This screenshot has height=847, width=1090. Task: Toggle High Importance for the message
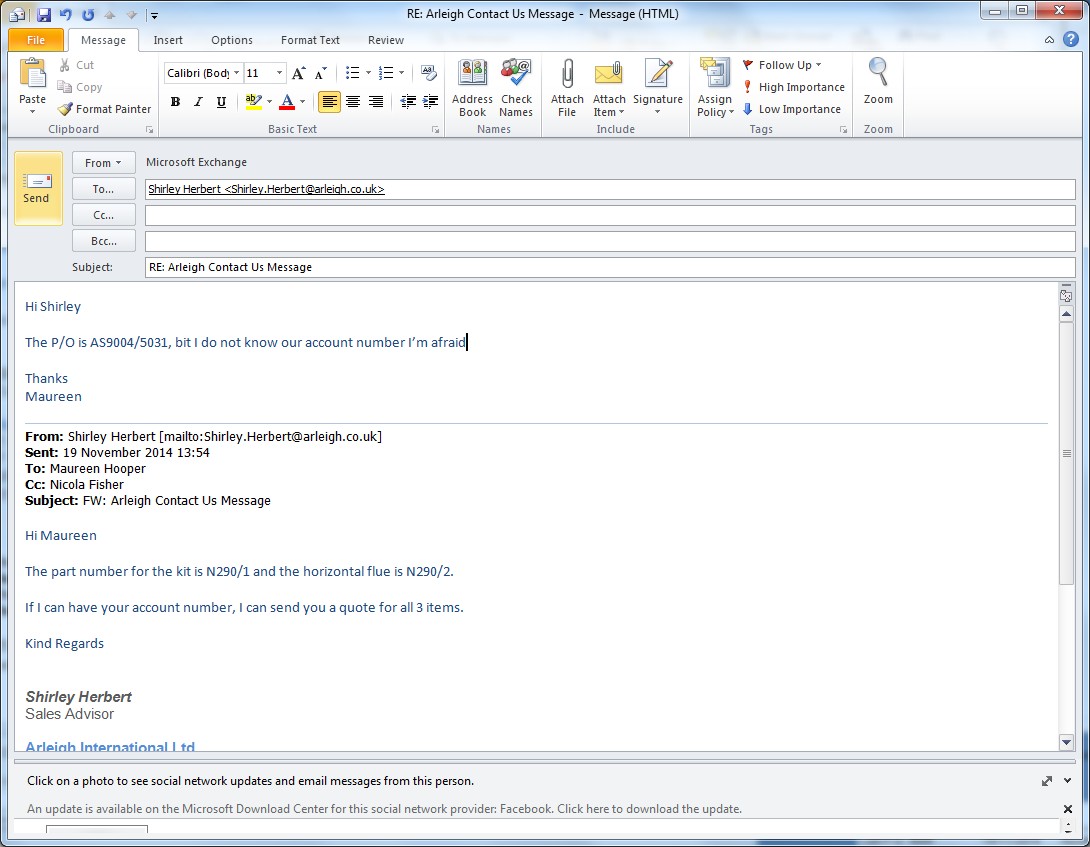(793, 87)
